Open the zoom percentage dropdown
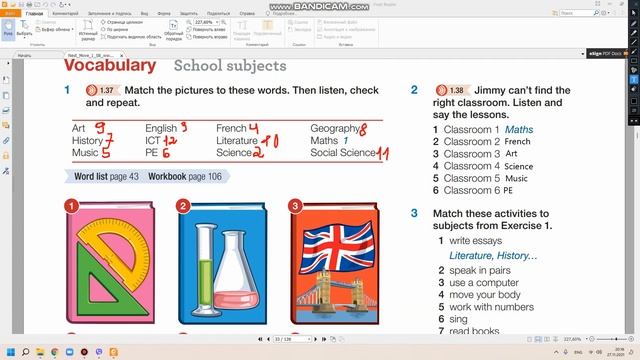This screenshot has width=640, height=360. [x=217, y=22]
